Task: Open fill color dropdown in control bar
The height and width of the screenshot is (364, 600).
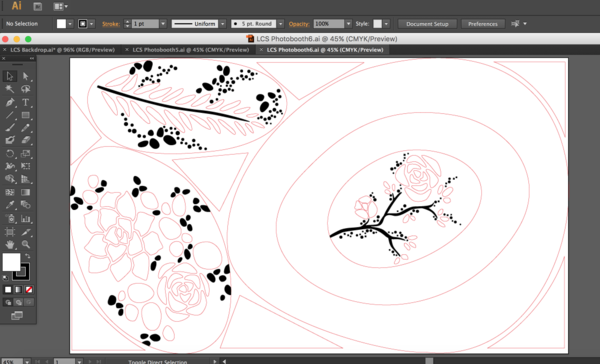Action: tap(70, 24)
